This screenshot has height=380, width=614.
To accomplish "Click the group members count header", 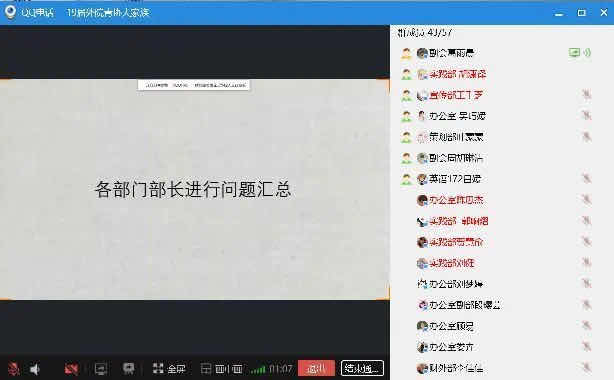I will tap(425, 33).
